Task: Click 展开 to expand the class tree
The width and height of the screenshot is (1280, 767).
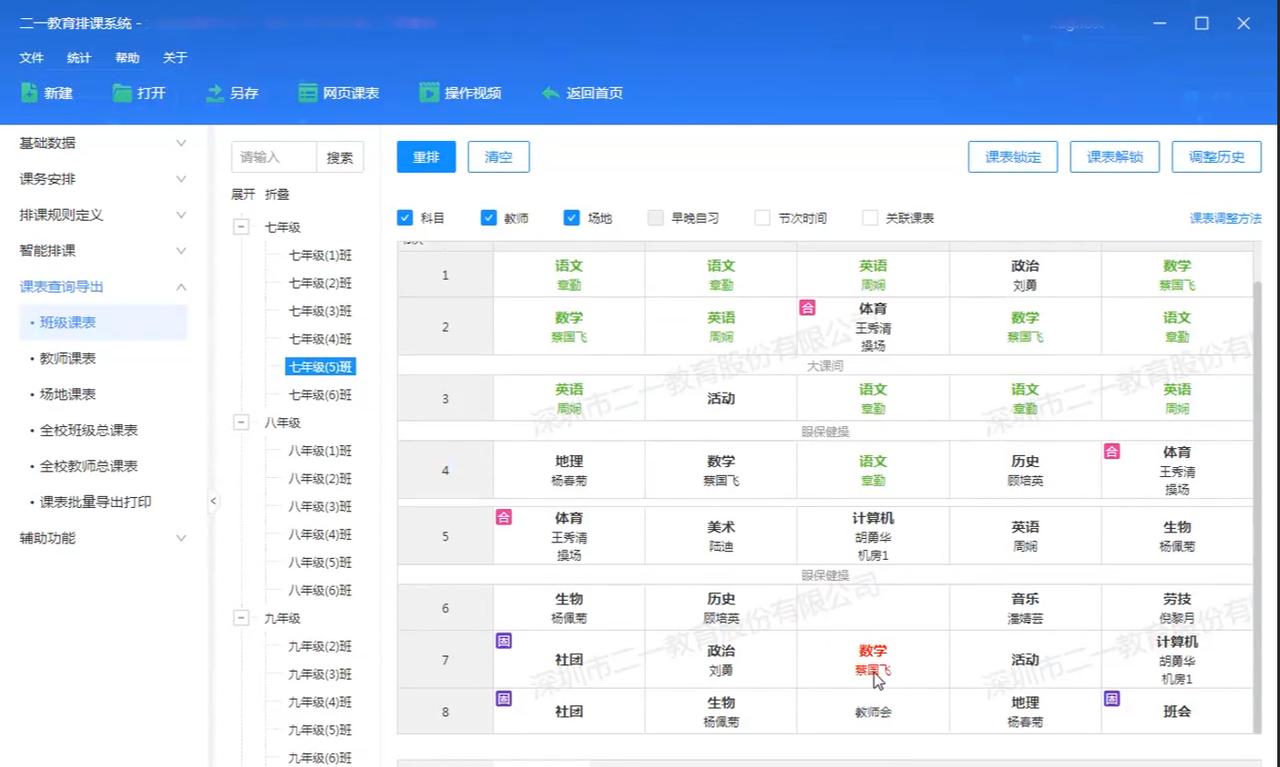Action: [243, 194]
